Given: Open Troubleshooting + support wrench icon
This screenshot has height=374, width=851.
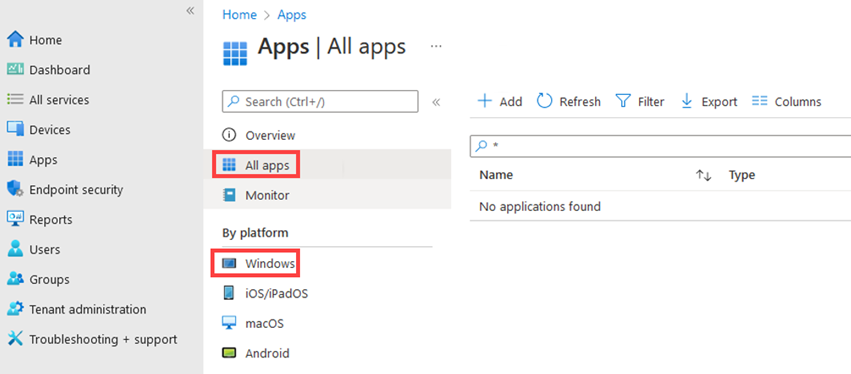Looking at the screenshot, I should tap(15, 339).
